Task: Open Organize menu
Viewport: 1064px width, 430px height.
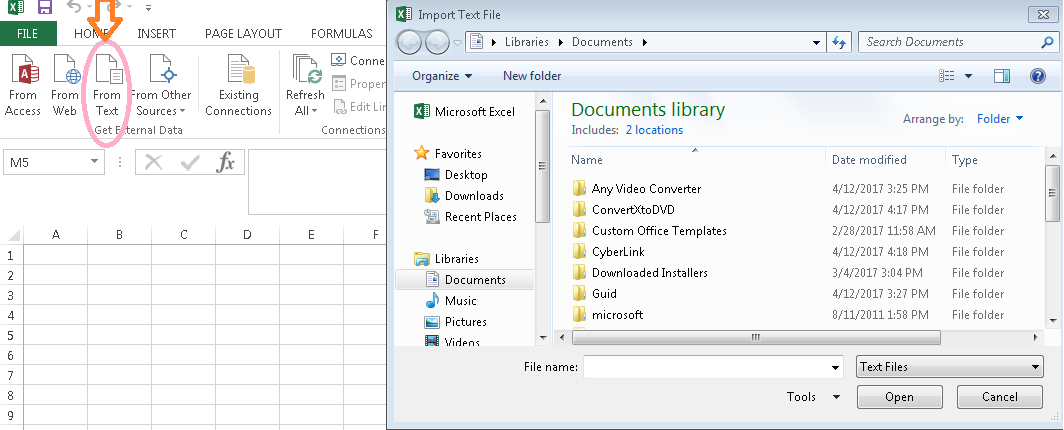Action: [442, 76]
